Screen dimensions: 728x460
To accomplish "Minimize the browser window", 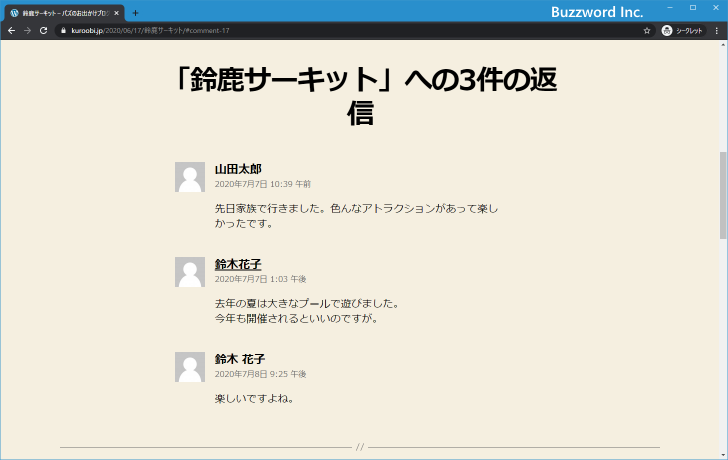I will (670, 7).
